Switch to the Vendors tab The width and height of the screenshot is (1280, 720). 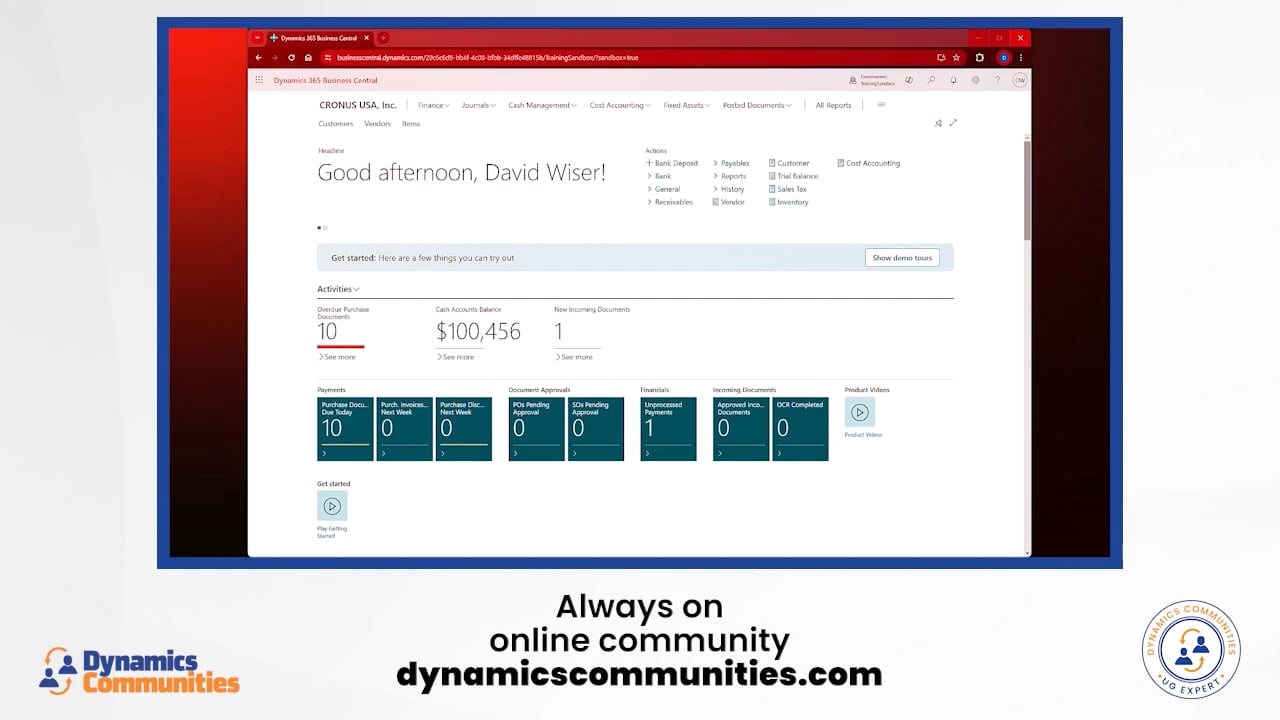[x=377, y=123]
